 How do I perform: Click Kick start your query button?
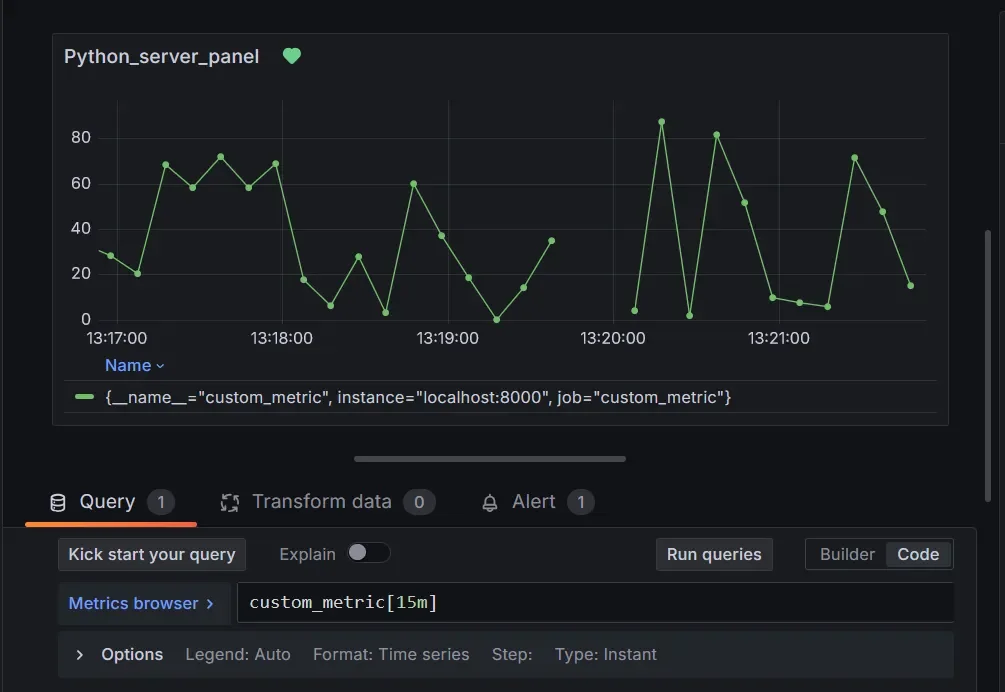152,554
